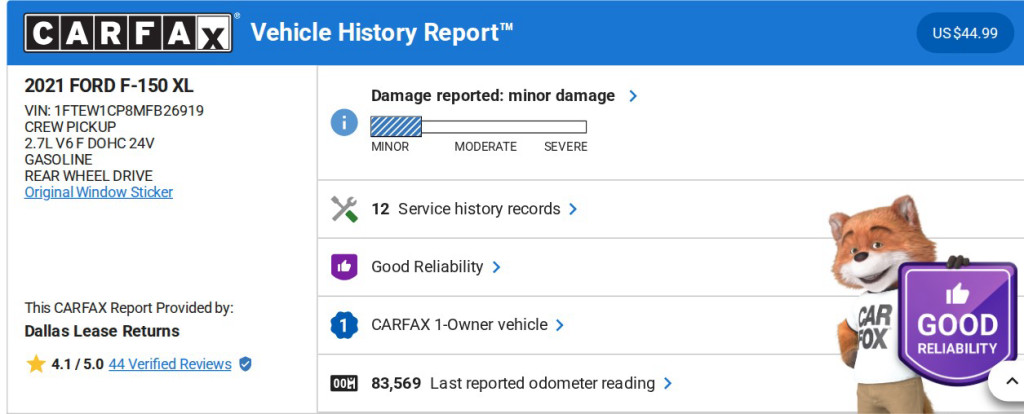Open the 44 Verified Reviews link
Screen dimensions: 1024x414
coord(170,364)
